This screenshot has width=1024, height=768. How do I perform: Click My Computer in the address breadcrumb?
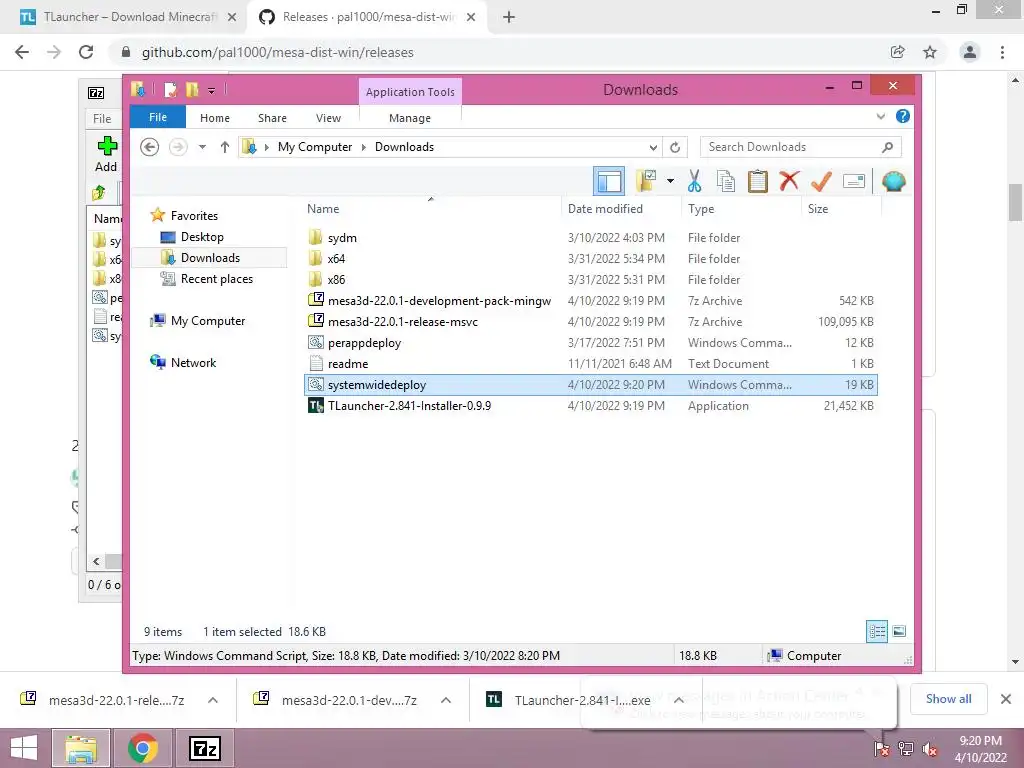click(315, 147)
